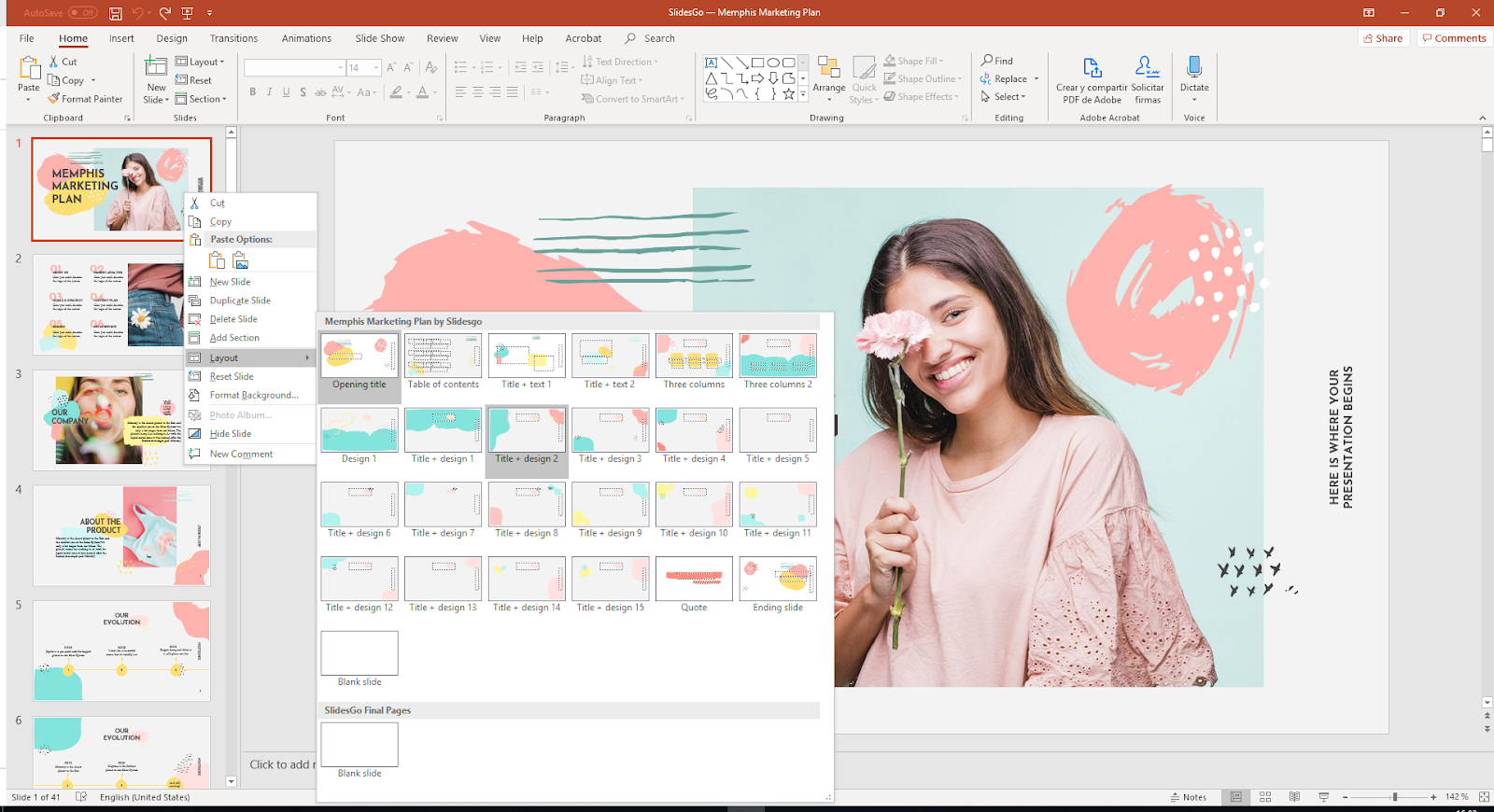
Task: Open Slide Sorter view in status bar
Action: [x=1265, y=797]
